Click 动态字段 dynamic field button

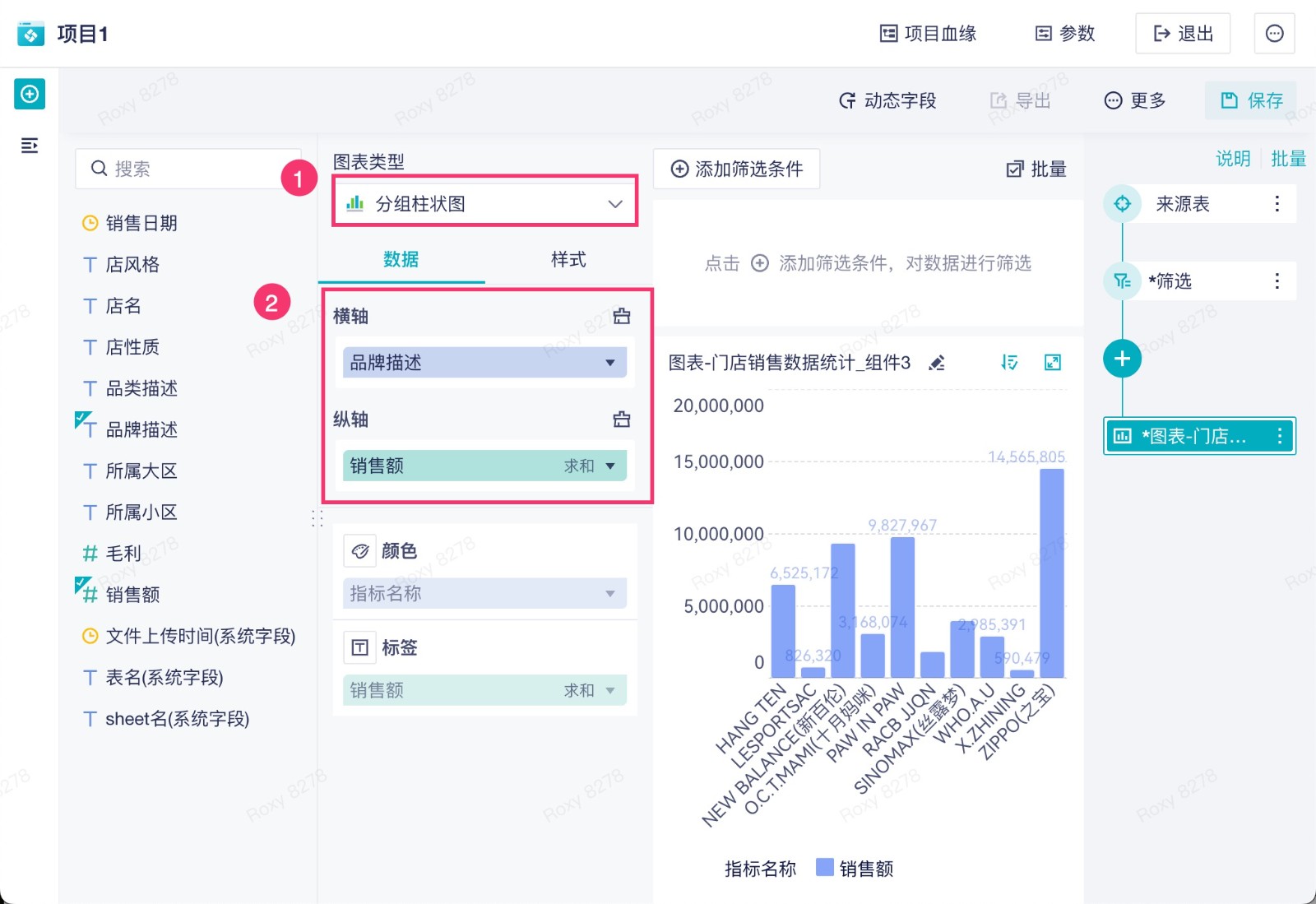887,100
